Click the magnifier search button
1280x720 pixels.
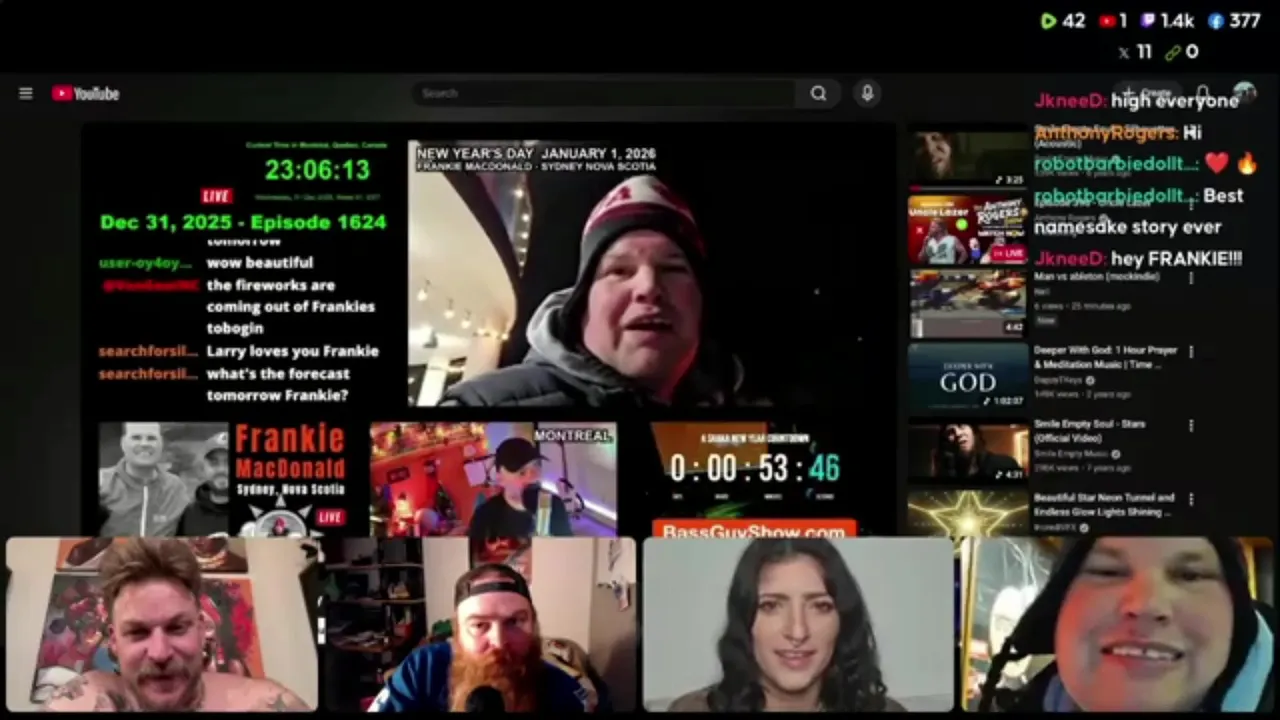click(x=818, y=93)
